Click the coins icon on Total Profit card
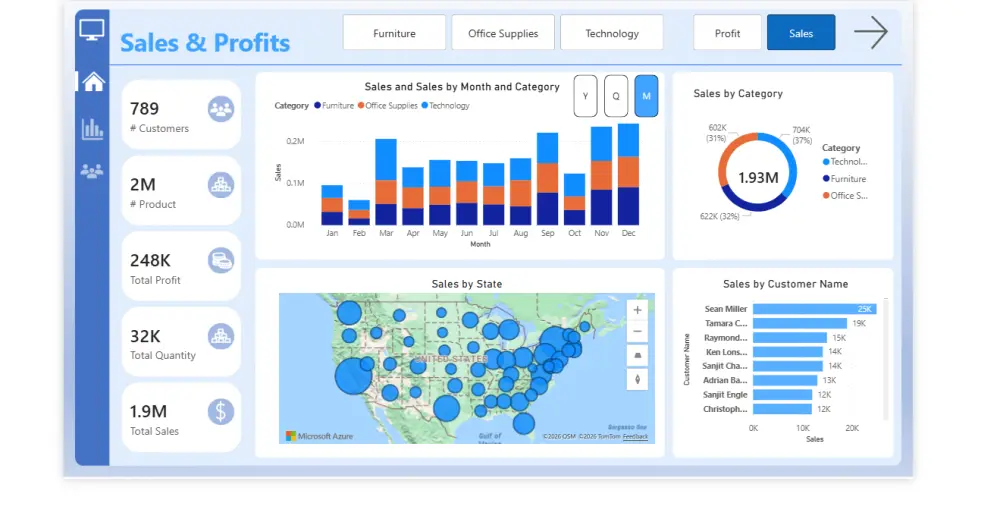The height and width of the screenshot is (519, 1000). click(221, 261)
